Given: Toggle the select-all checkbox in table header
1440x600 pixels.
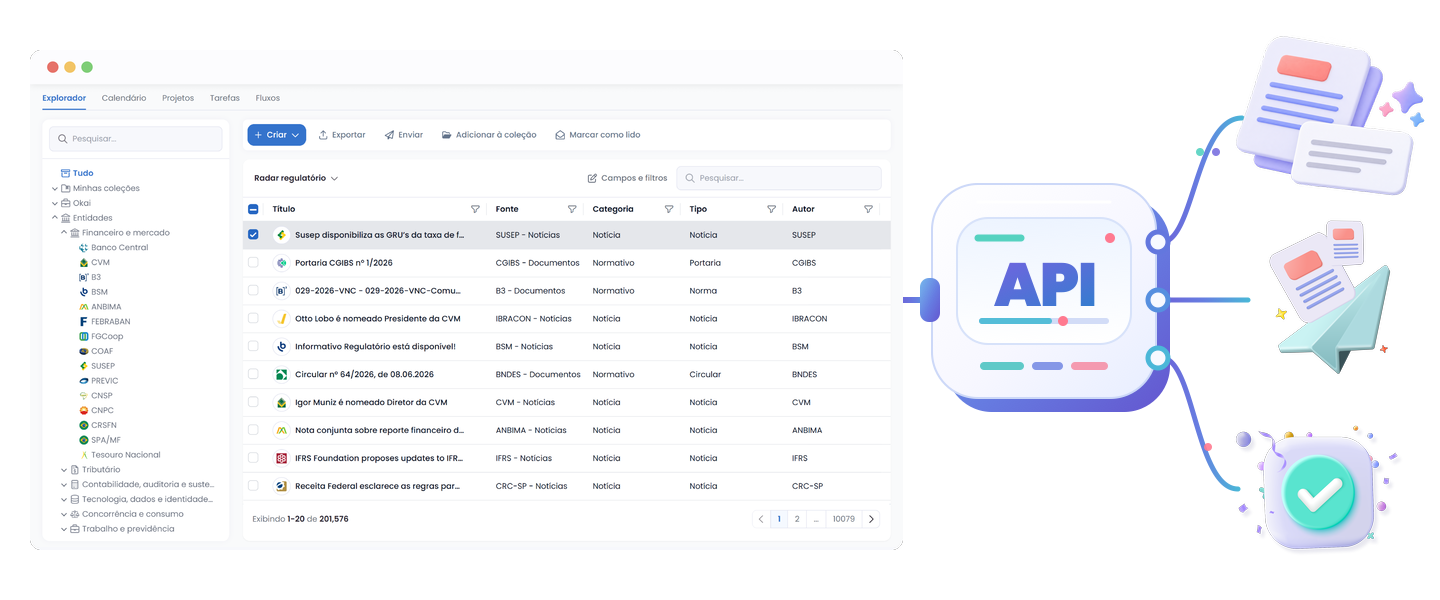Looking at the screenshot, I should click(253, 209).
